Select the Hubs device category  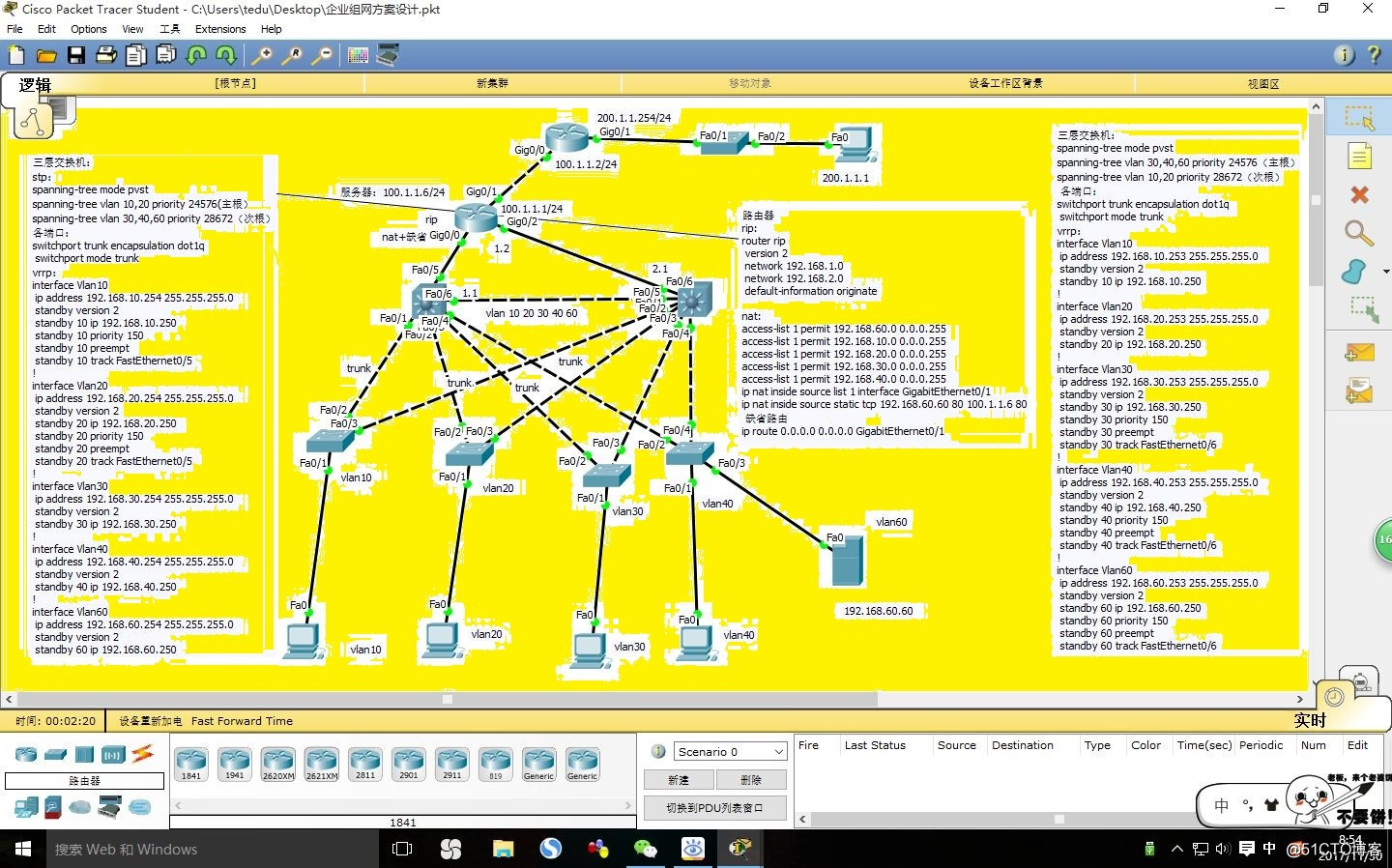[x=84, y=754]
